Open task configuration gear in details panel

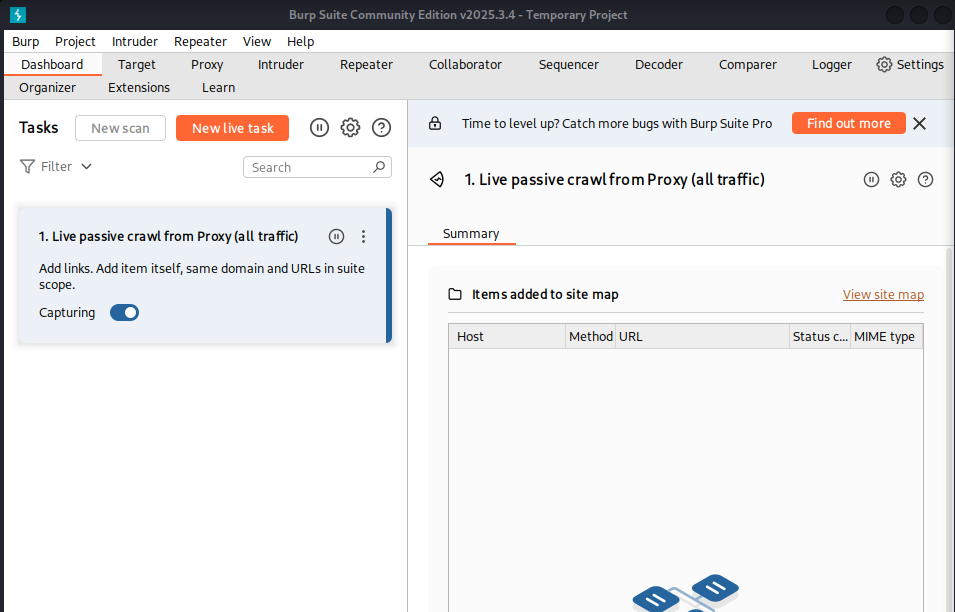(x=898, y=180)
